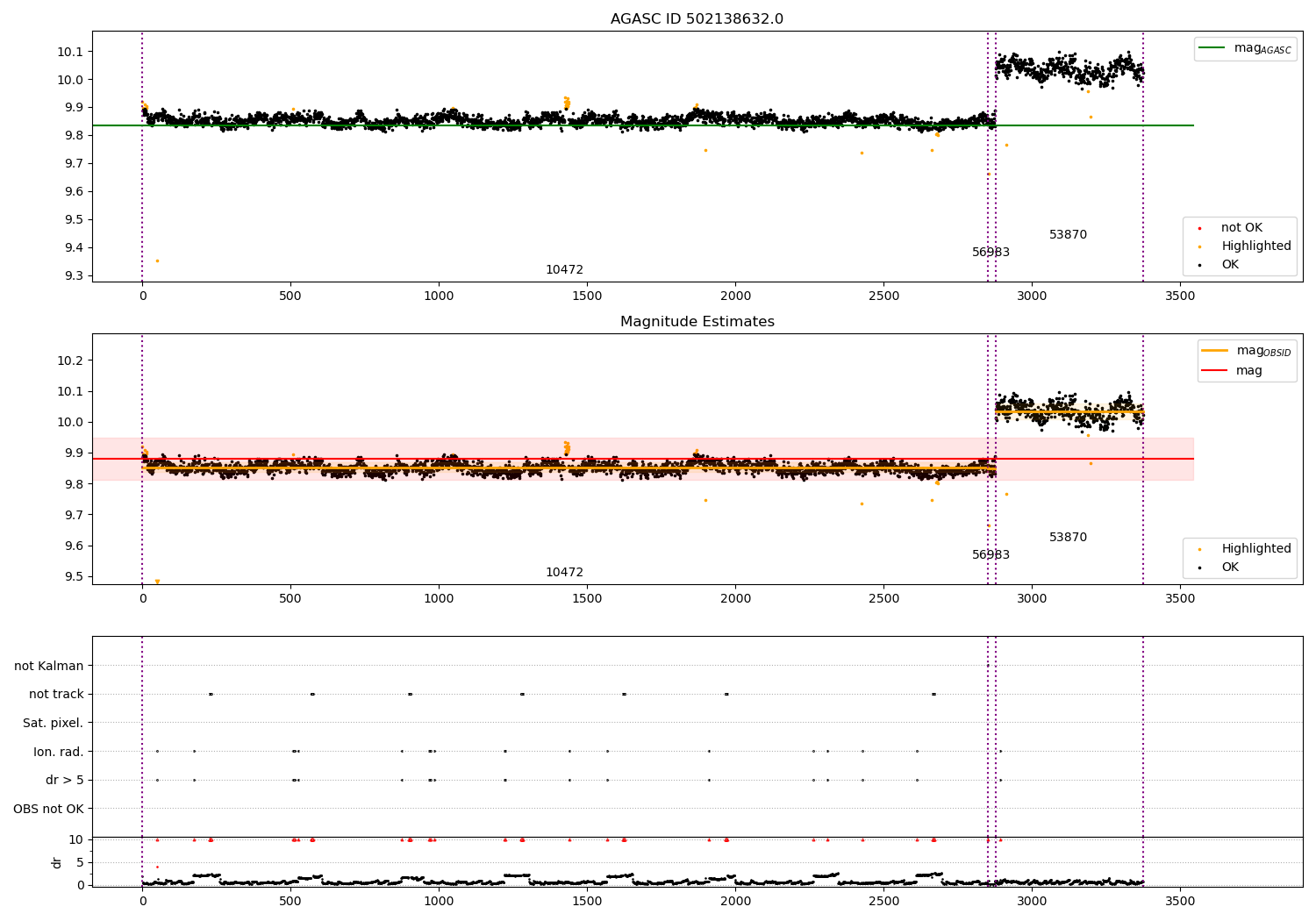The width and height of the screenshot is (1316, 921).
Task: Click obsid annotation '53870' in the top plot
Action: (1068, 235)
